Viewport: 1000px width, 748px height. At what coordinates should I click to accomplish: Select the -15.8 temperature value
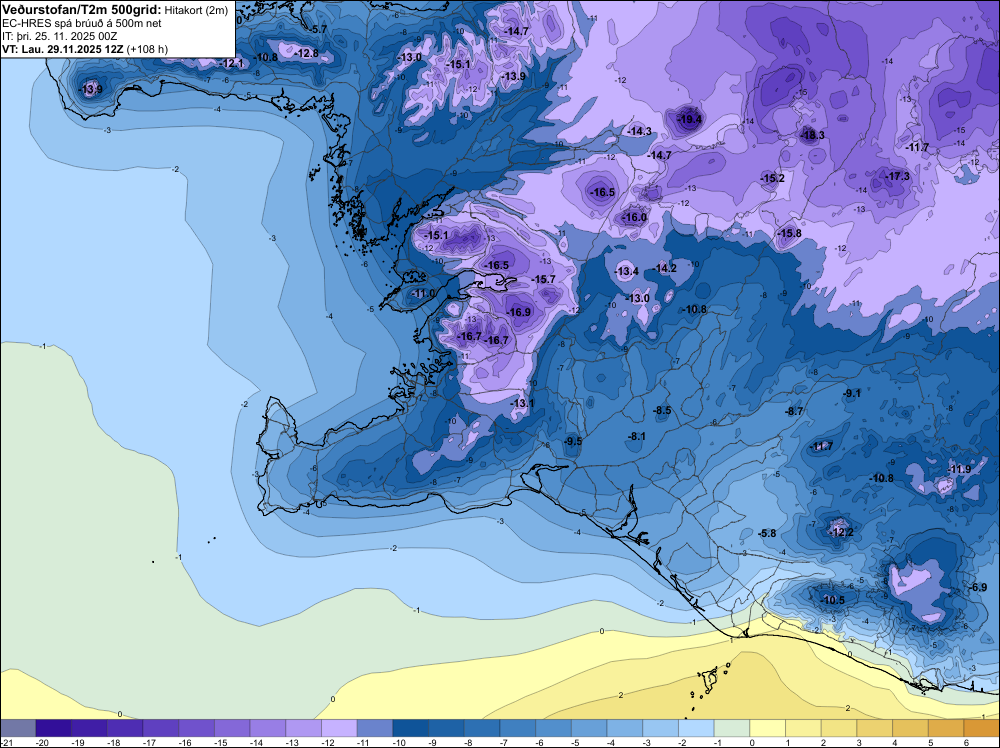point(790,233)
